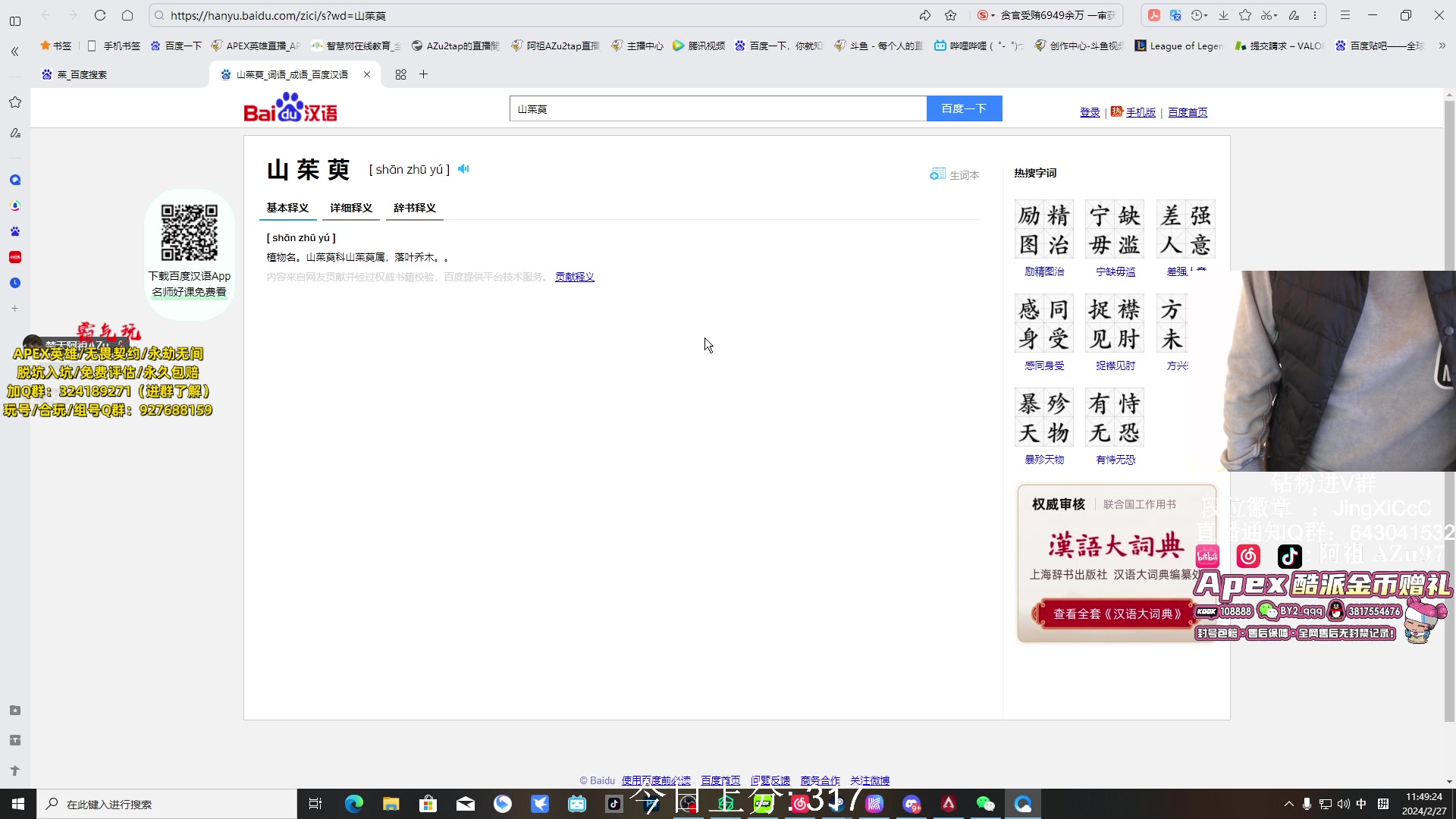Bookmark this page with star icon
Screen dimensions: 1456x819
tap(950, 15)
